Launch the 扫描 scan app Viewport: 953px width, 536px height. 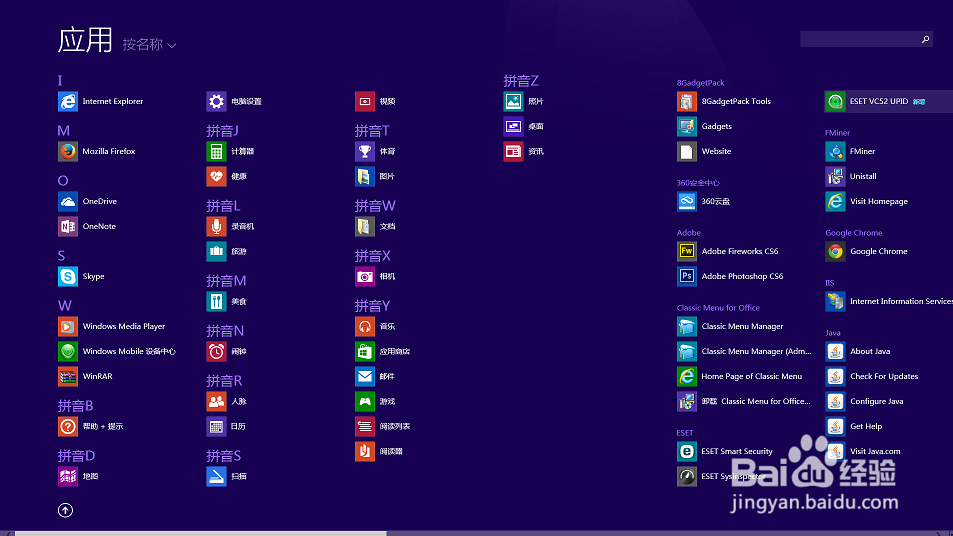click(x=227, y=476)
